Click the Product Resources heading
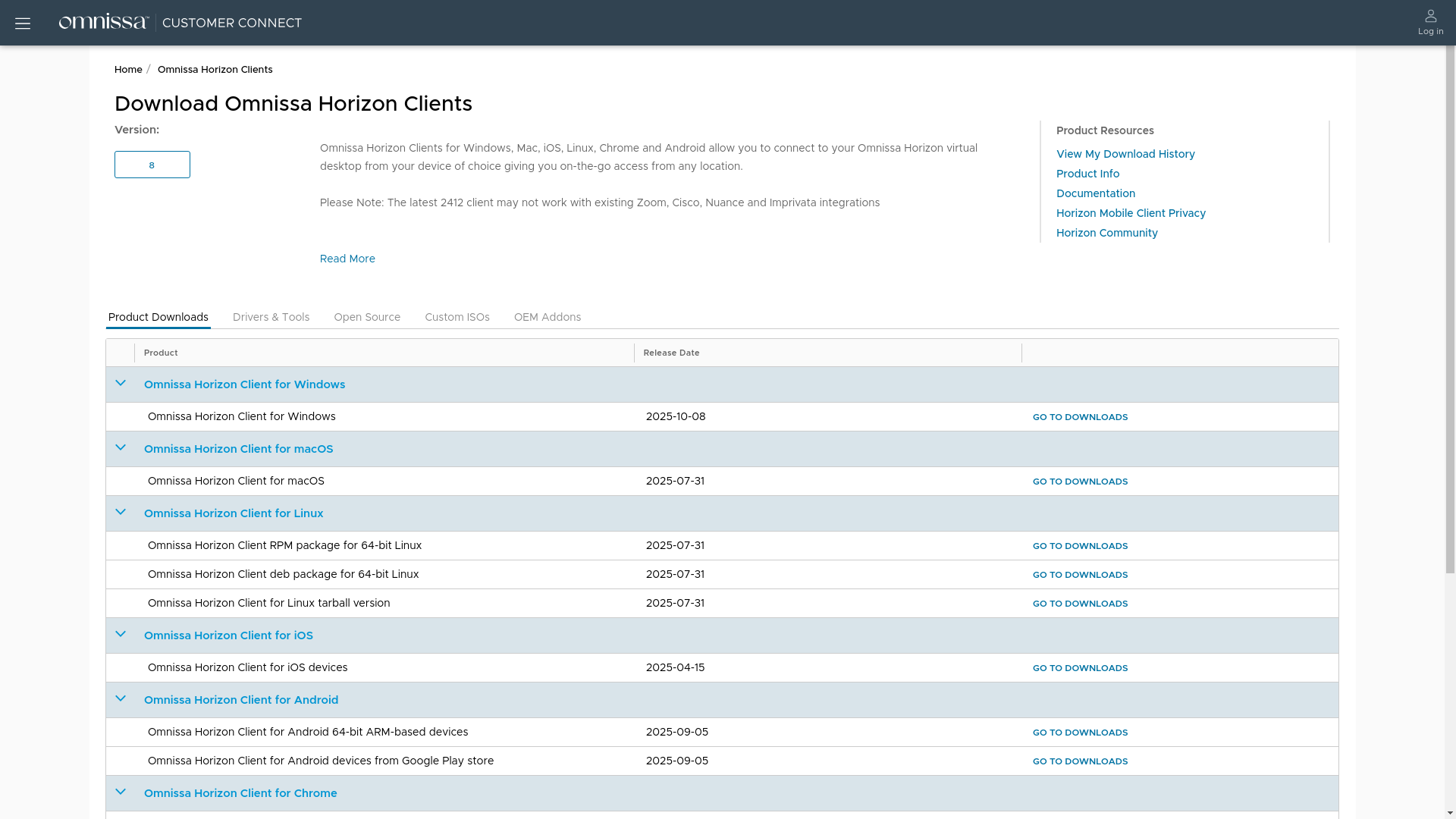Screen dimensions: 1456x819 pyautogui.click(x=1105, y=130)
